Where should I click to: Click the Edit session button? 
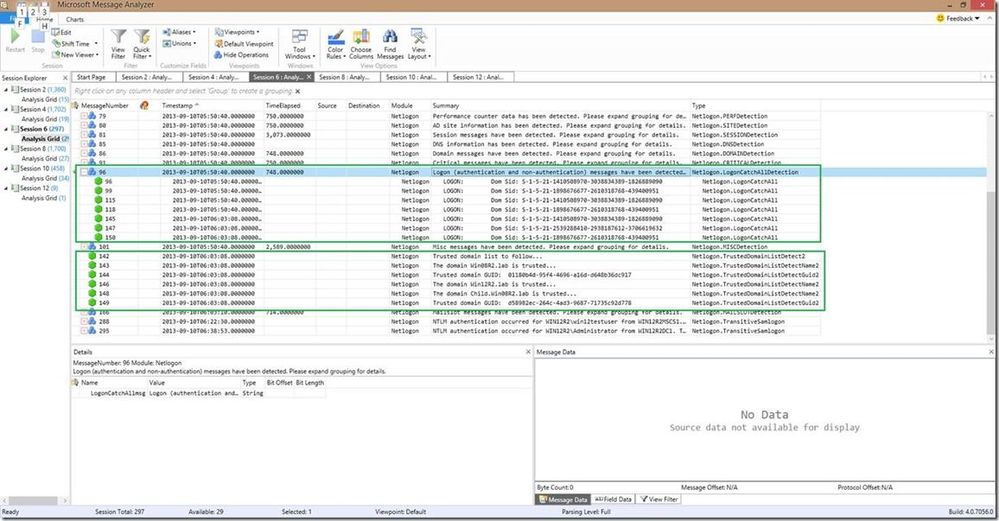click(x=62, y=32)
